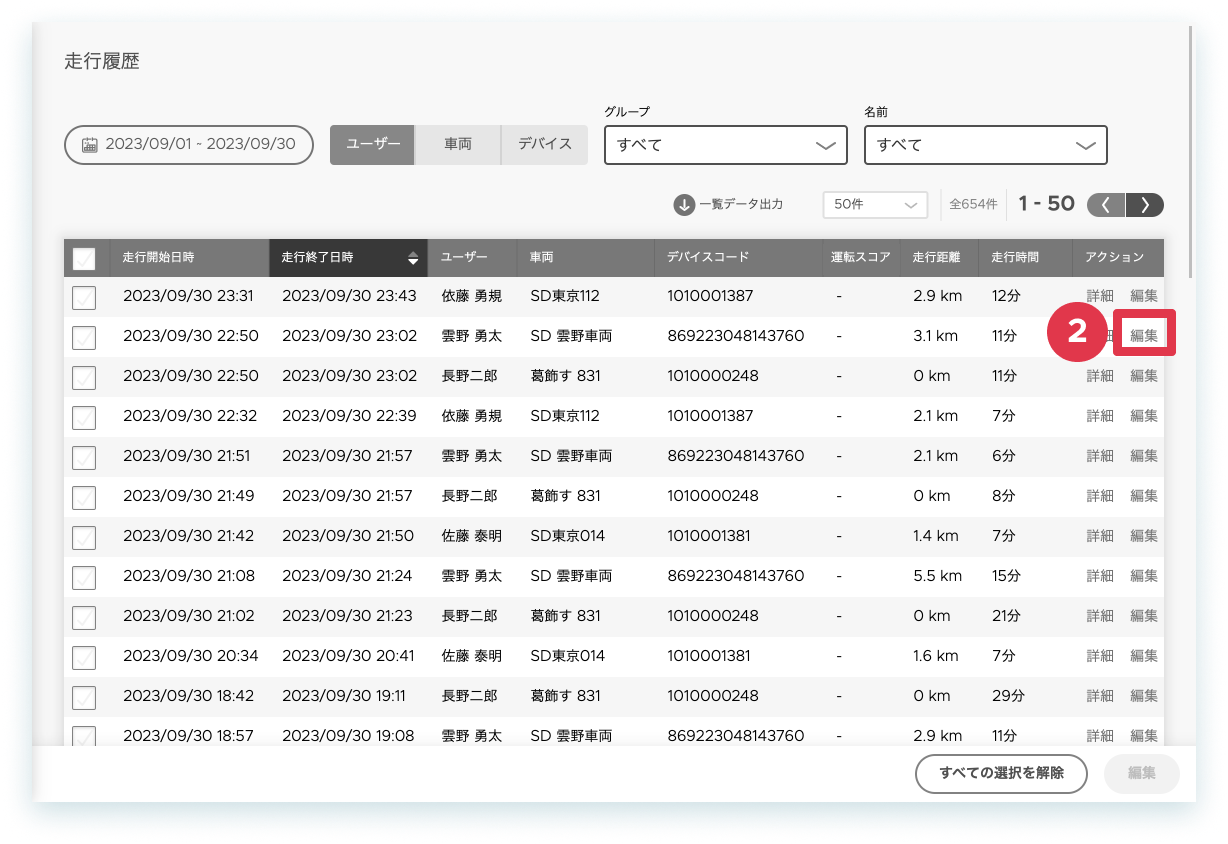Click the 走行履歴 page heading

(102, 62)
